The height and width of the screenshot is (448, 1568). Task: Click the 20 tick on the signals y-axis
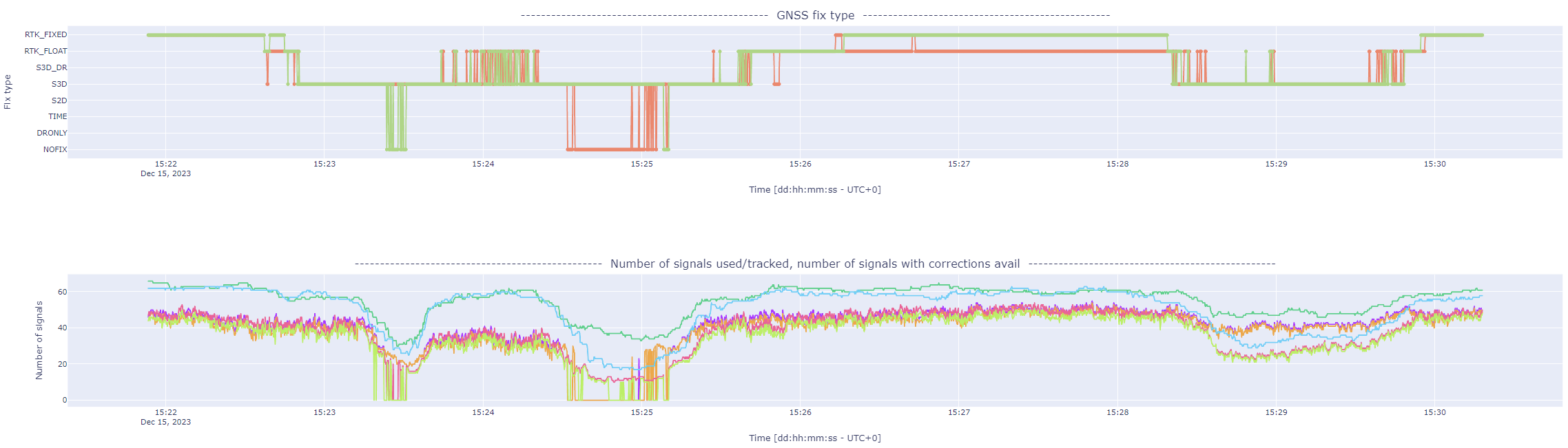click(x=63, y=364)
